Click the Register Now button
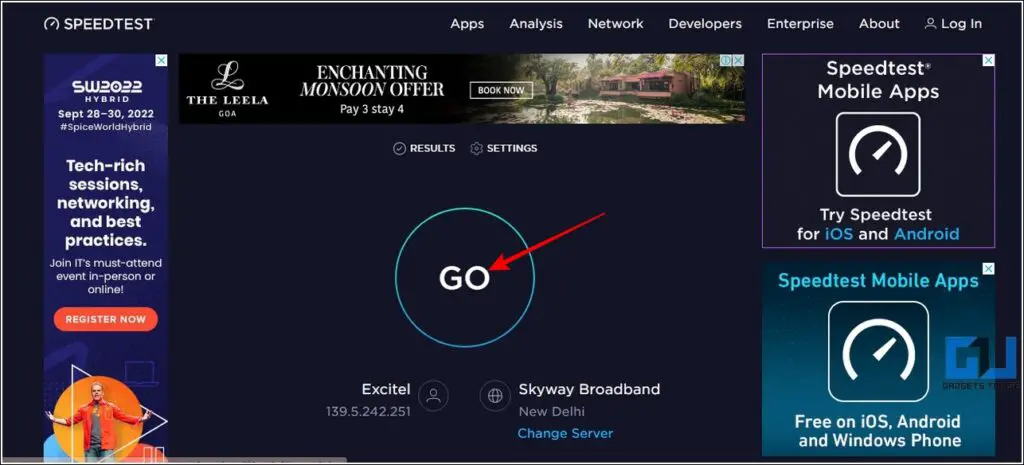 (106, 319)
